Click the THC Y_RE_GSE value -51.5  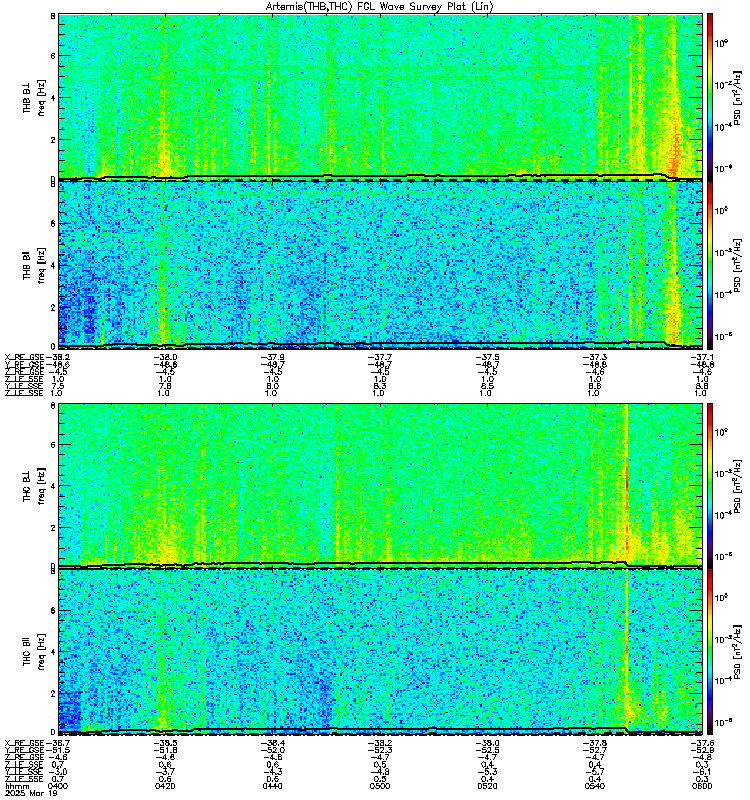click(57, 751)
